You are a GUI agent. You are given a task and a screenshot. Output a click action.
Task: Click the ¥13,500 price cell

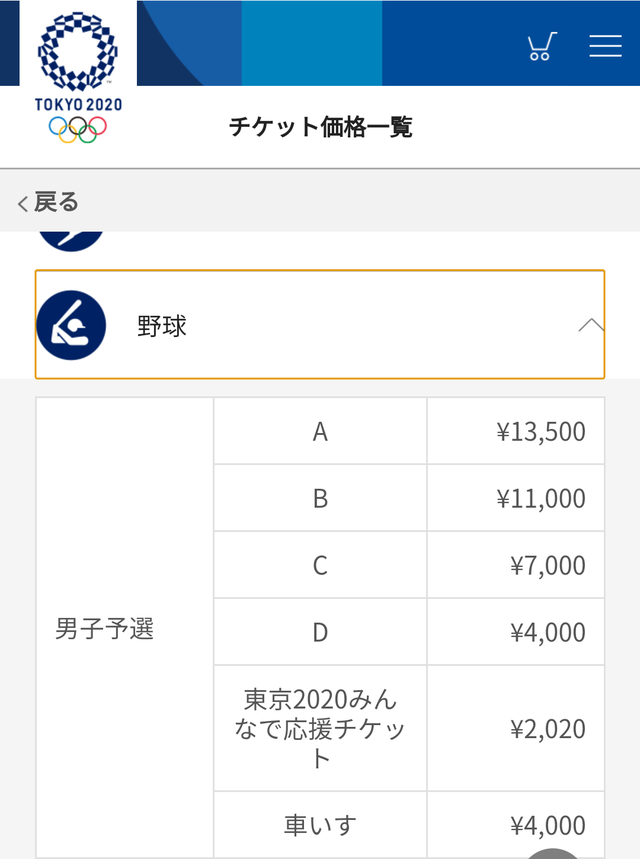[x=516, y=431]
